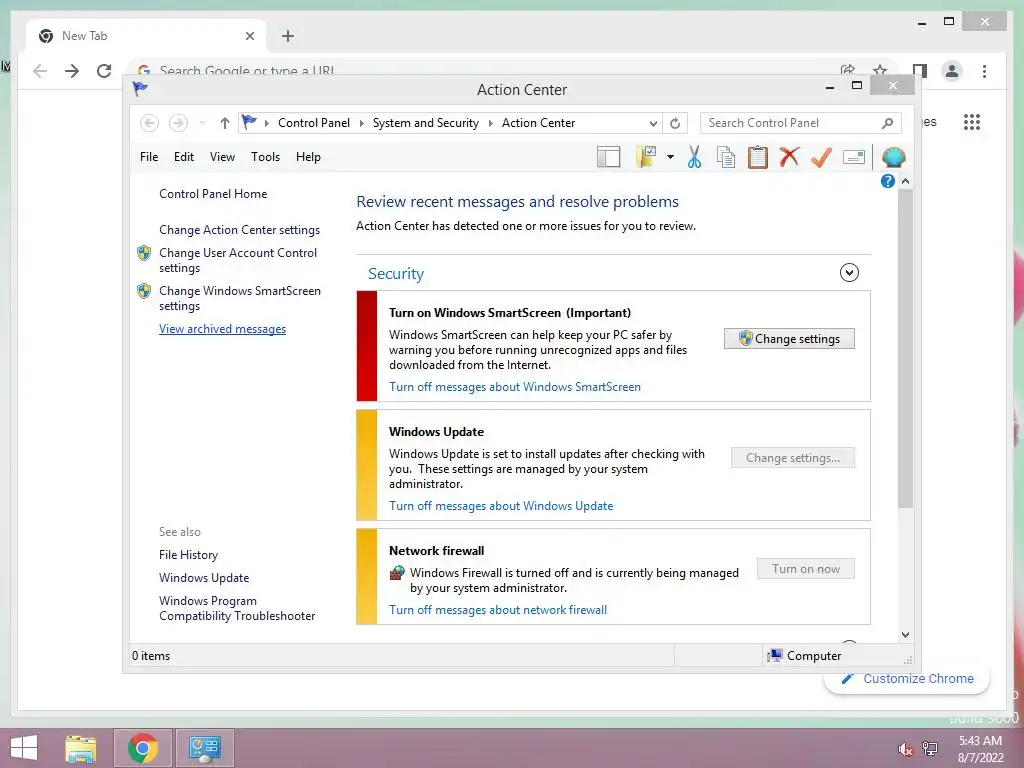
Task: Open the Edit menu
Action: pos(184,157)
